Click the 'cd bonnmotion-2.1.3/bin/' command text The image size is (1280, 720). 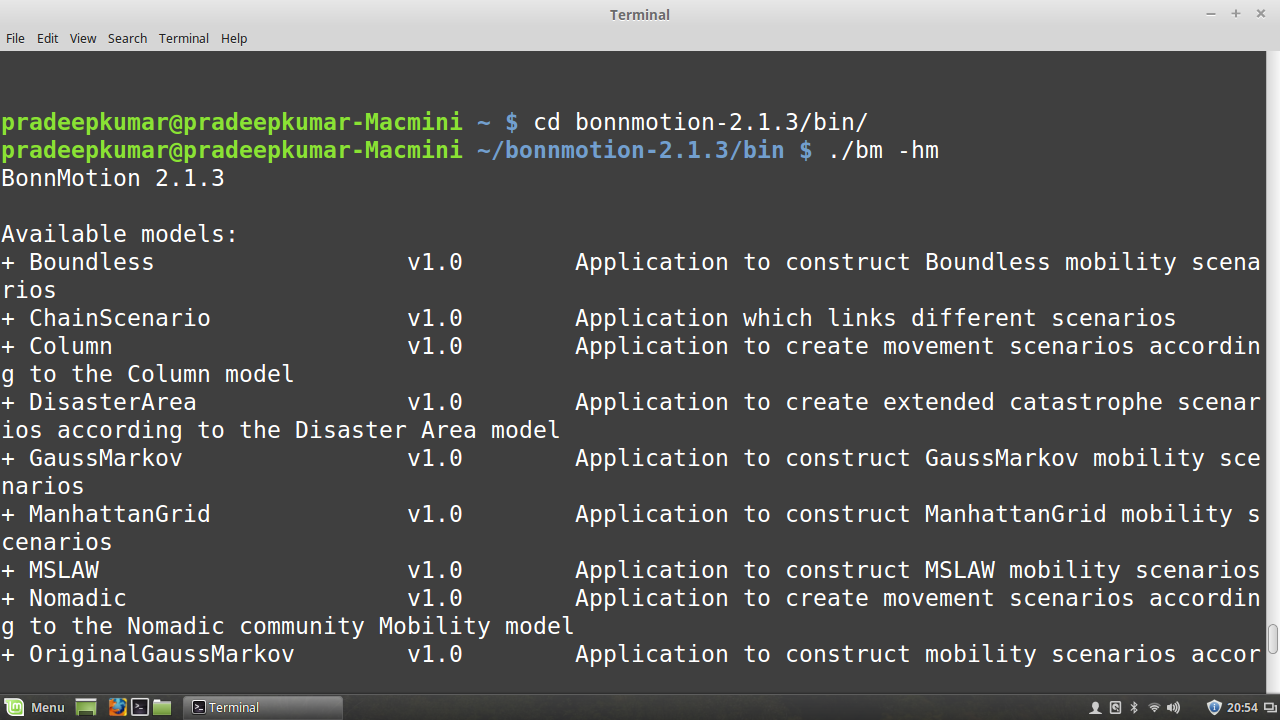pos(701,122)
